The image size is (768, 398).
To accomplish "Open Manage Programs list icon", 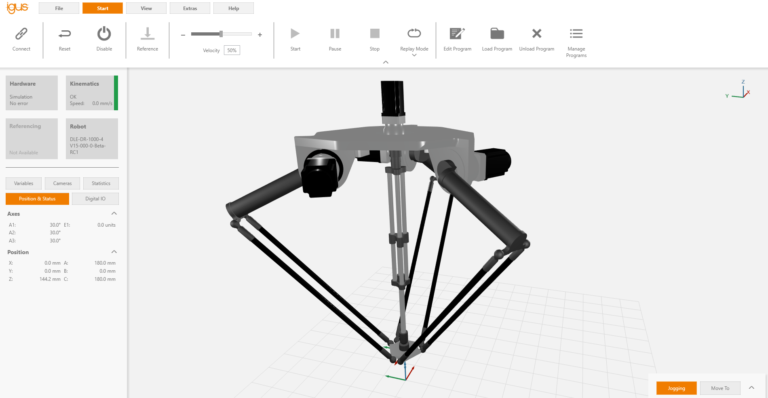I will 576,33.
